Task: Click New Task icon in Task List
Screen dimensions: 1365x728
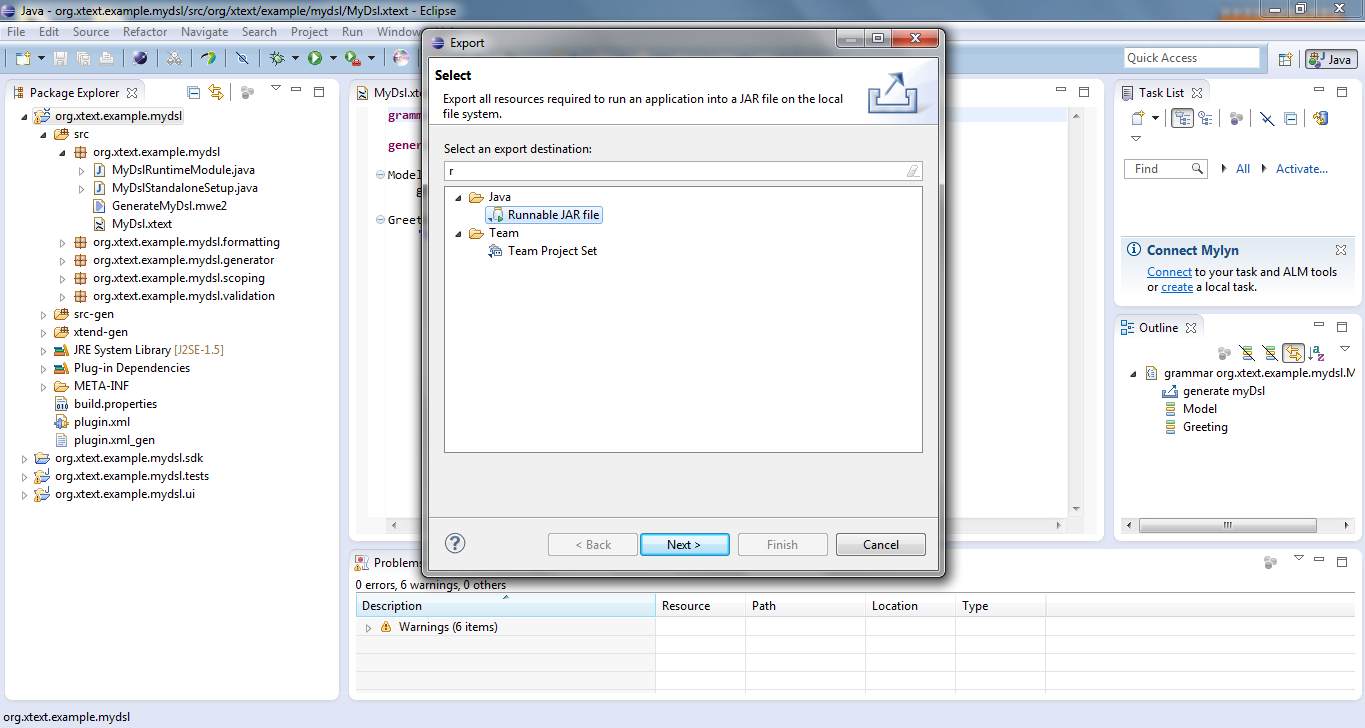Action: tap(1138, 118)
